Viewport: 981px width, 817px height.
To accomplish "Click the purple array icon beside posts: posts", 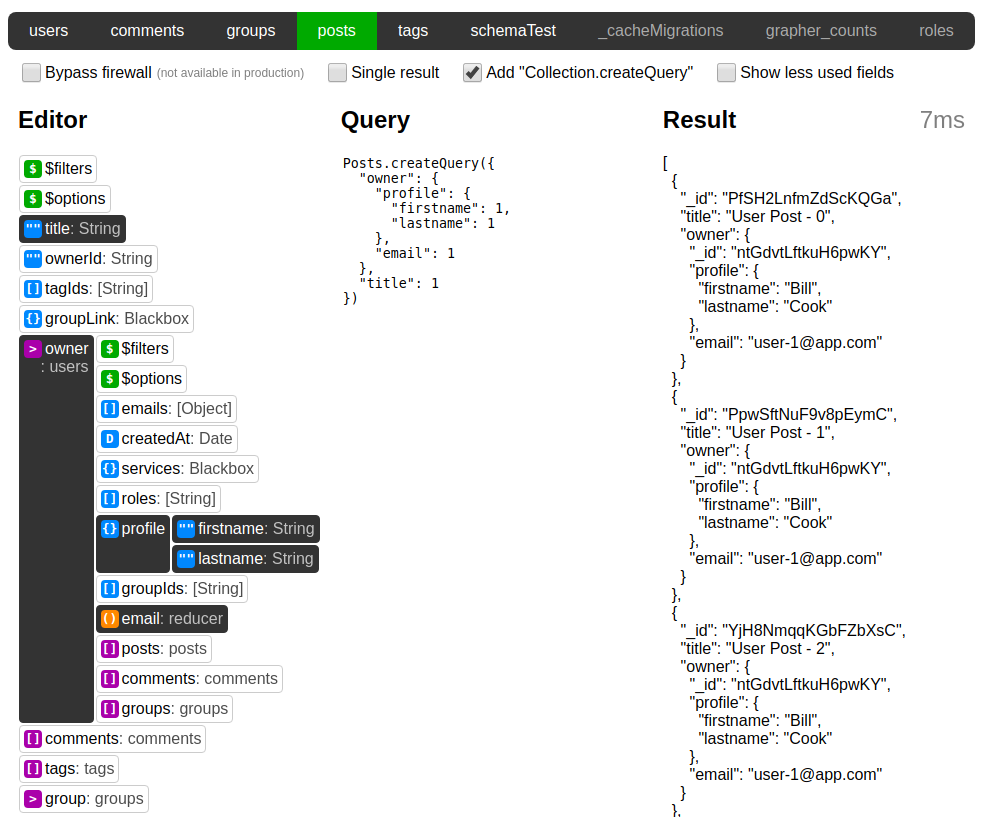I will (109, 649).
